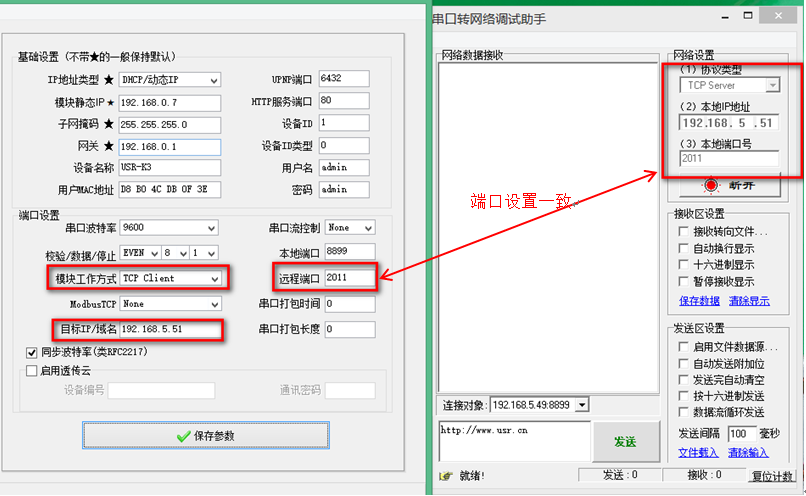Click the 清除显示 link
This screenshot has height=496, width=806.
coord(748,300)
